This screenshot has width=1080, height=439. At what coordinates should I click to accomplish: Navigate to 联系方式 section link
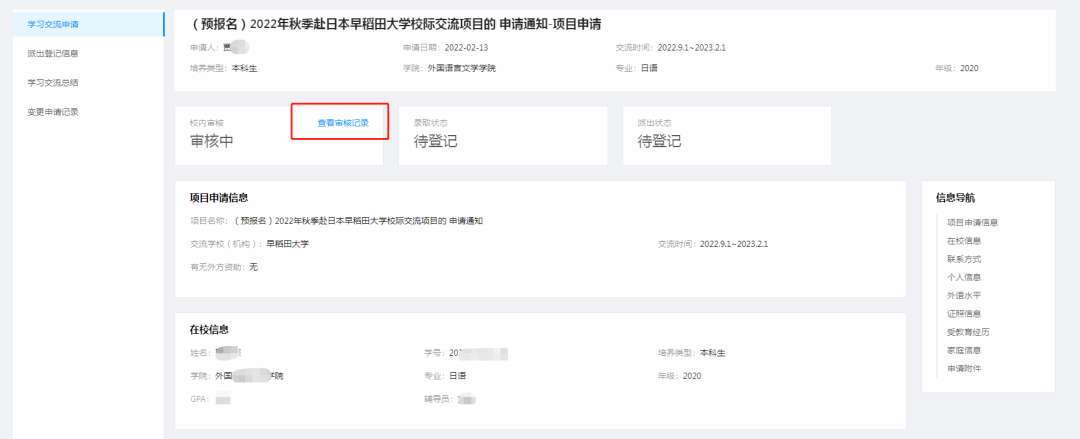[963, 259]
